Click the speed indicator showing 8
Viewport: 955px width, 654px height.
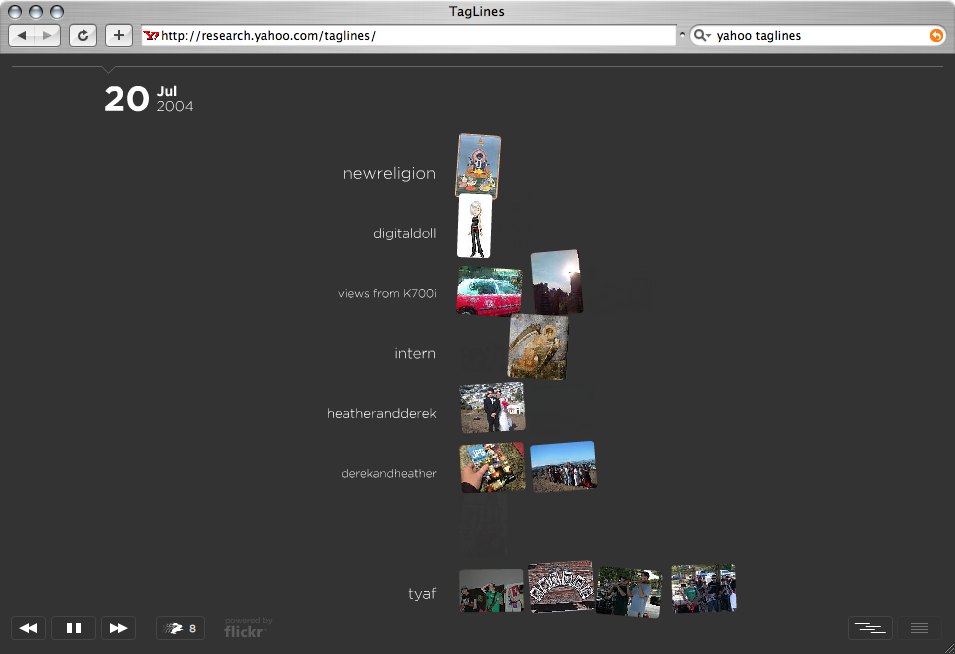[181, 628]
